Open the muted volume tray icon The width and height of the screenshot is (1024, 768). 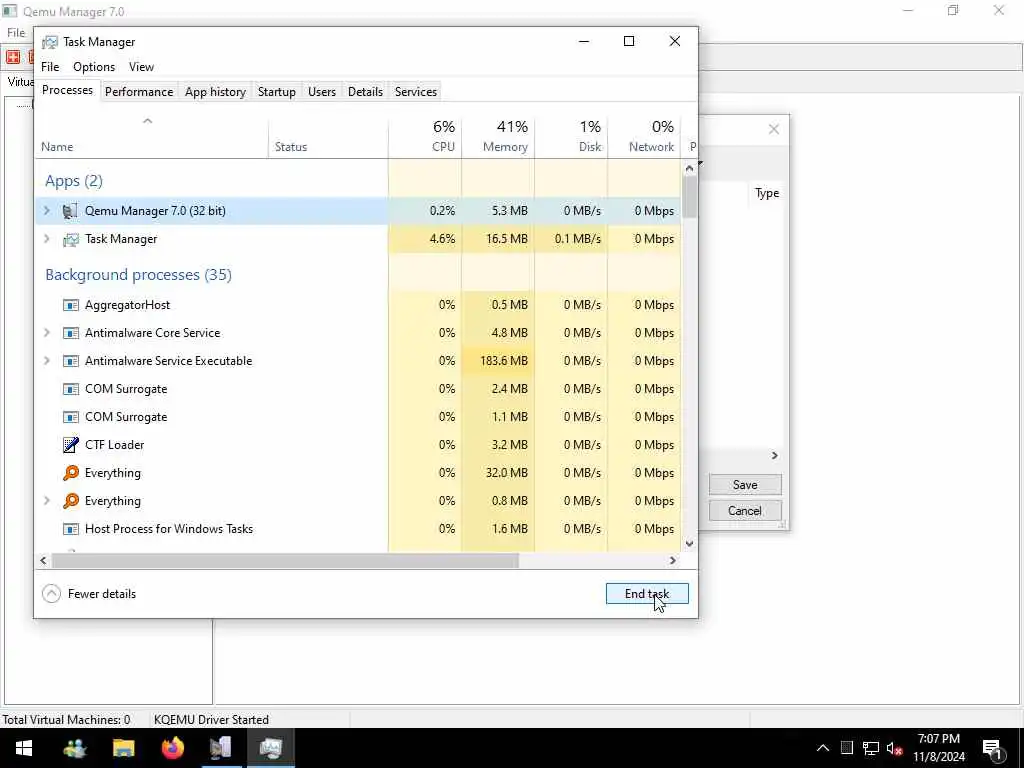click(895, 748)
